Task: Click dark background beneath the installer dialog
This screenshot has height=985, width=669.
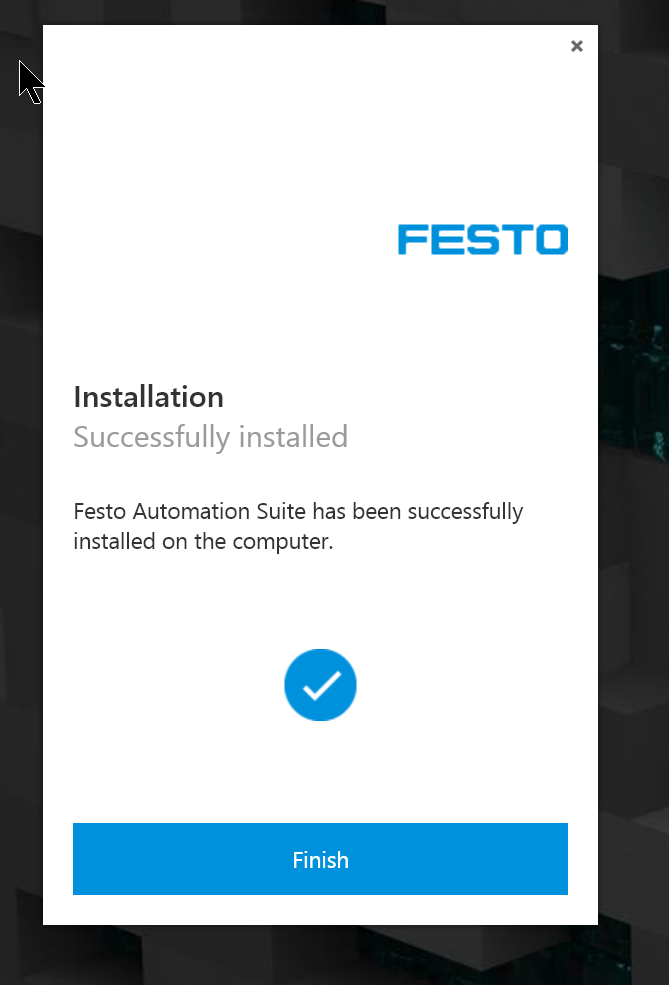Action: point(320,955)
